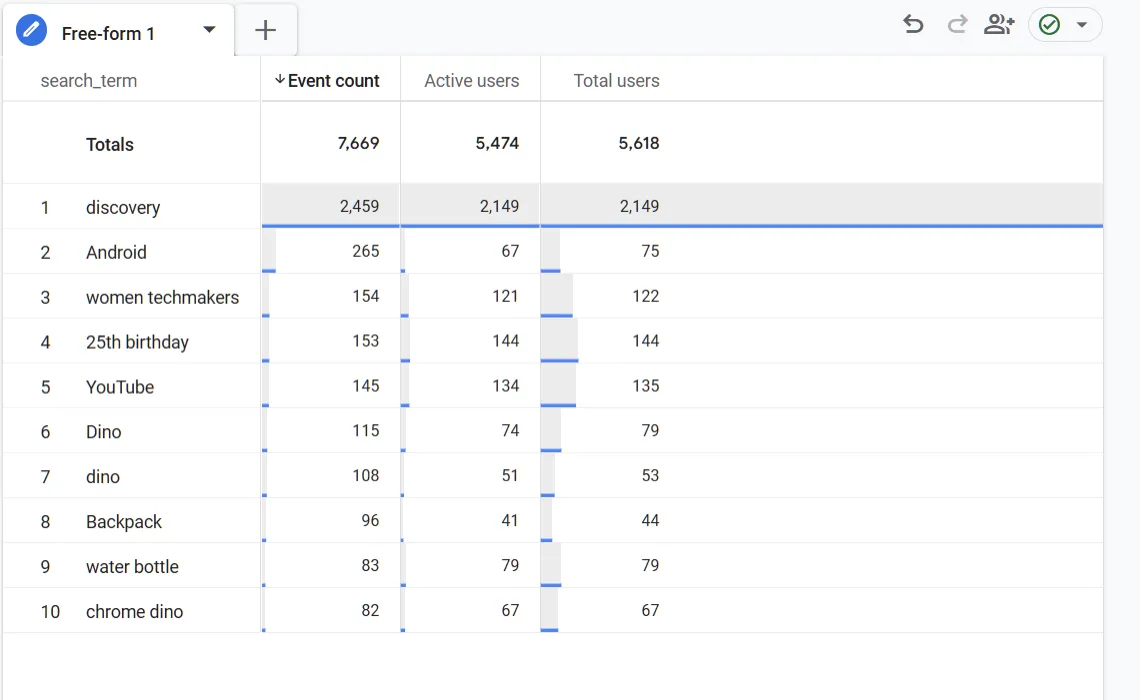Expand the dropdown next to the green checkmark
Image resolution: width=1140 pixels, height=700 pixels.
click(1082, 25)
